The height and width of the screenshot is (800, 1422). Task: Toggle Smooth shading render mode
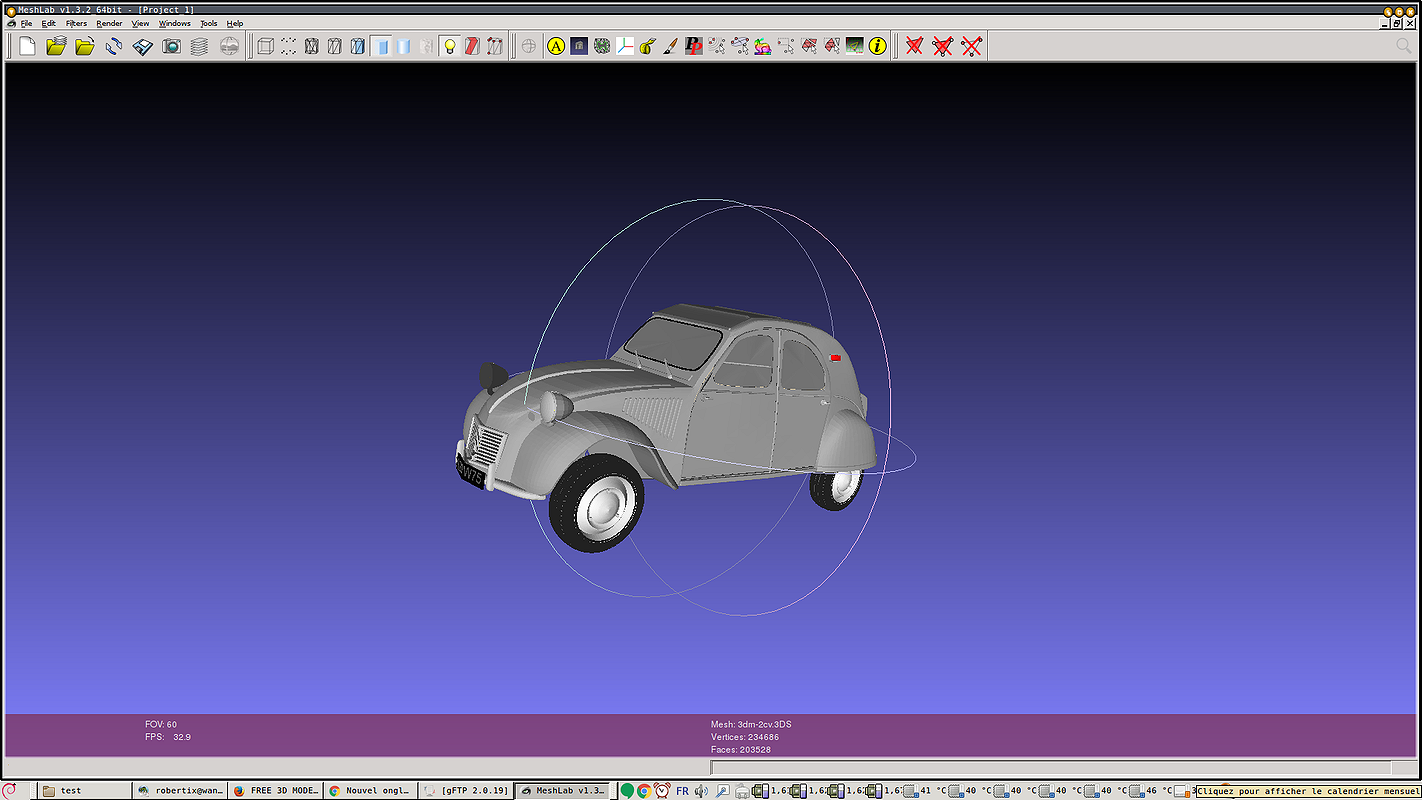click(x=404, y=46)
